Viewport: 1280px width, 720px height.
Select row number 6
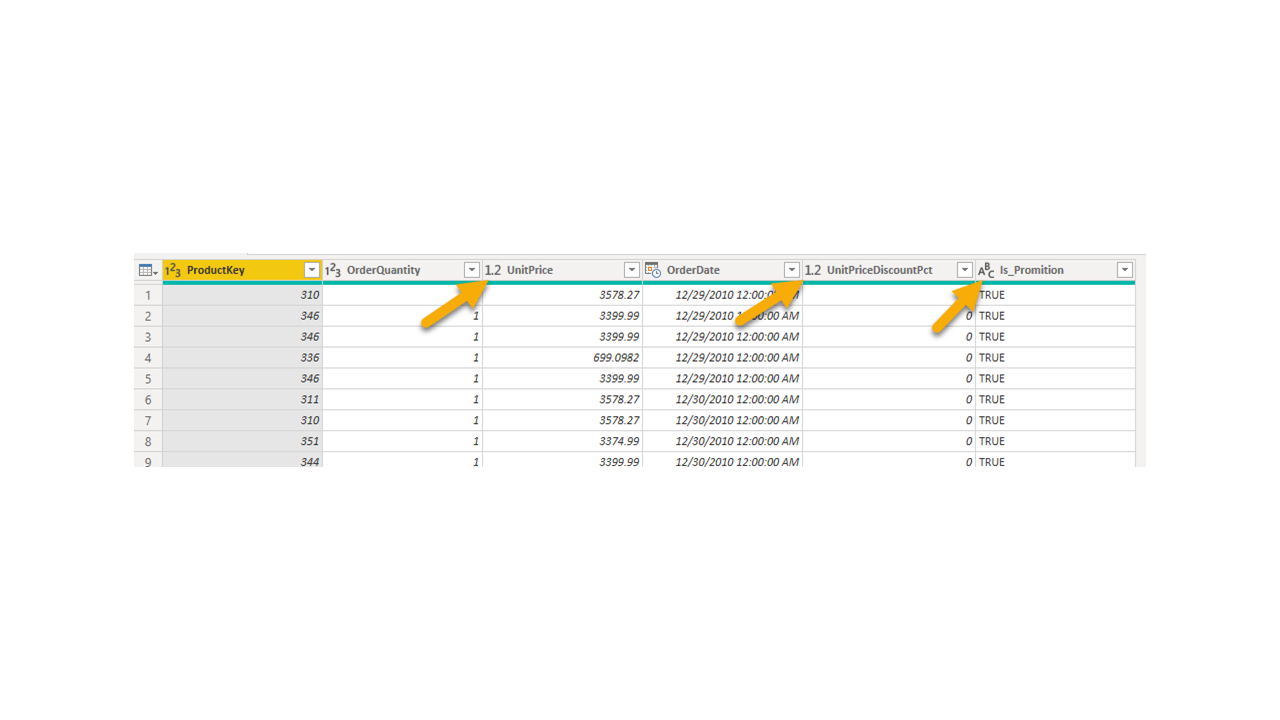pyautogui.click(x=148, y=400)
